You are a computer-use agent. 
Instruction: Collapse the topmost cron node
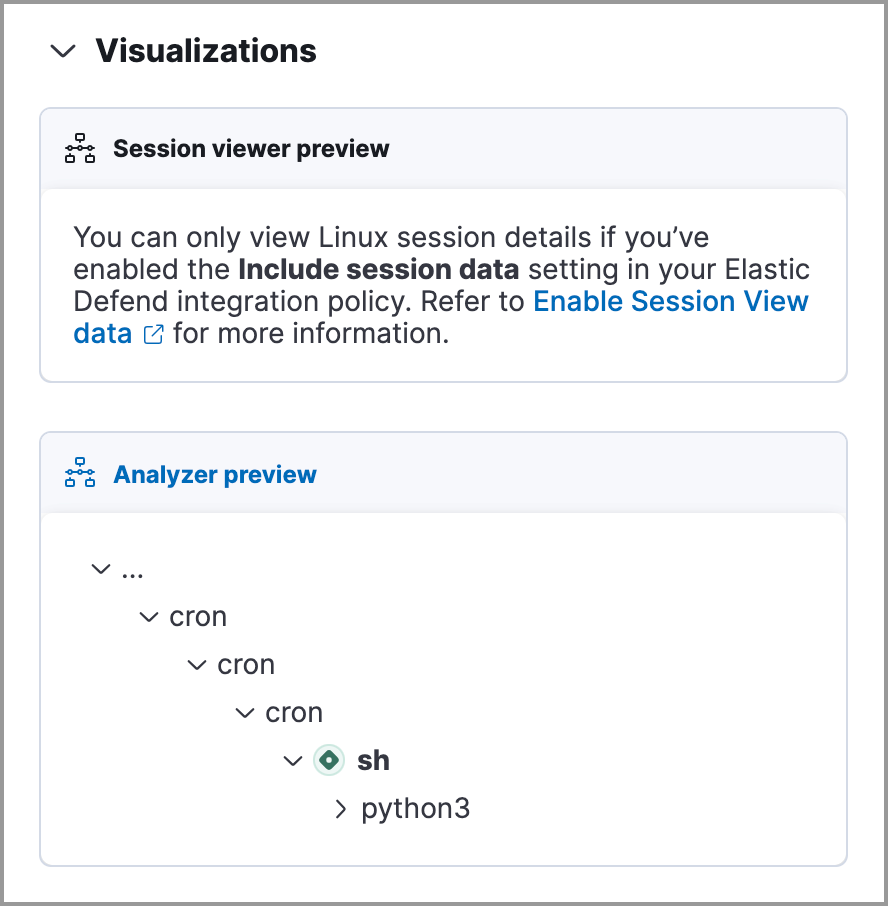coord(149,616)
